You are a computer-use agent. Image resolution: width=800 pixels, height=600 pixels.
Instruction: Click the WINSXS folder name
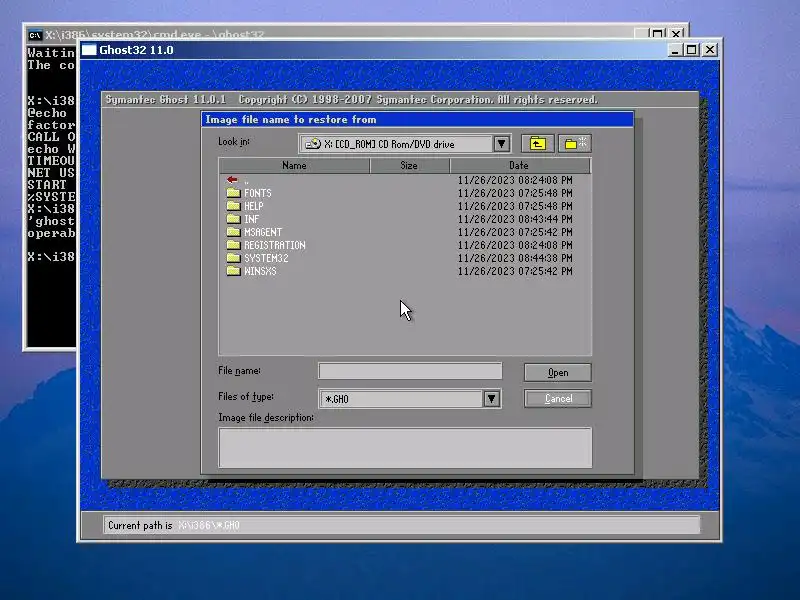click(x=260, y=271)
